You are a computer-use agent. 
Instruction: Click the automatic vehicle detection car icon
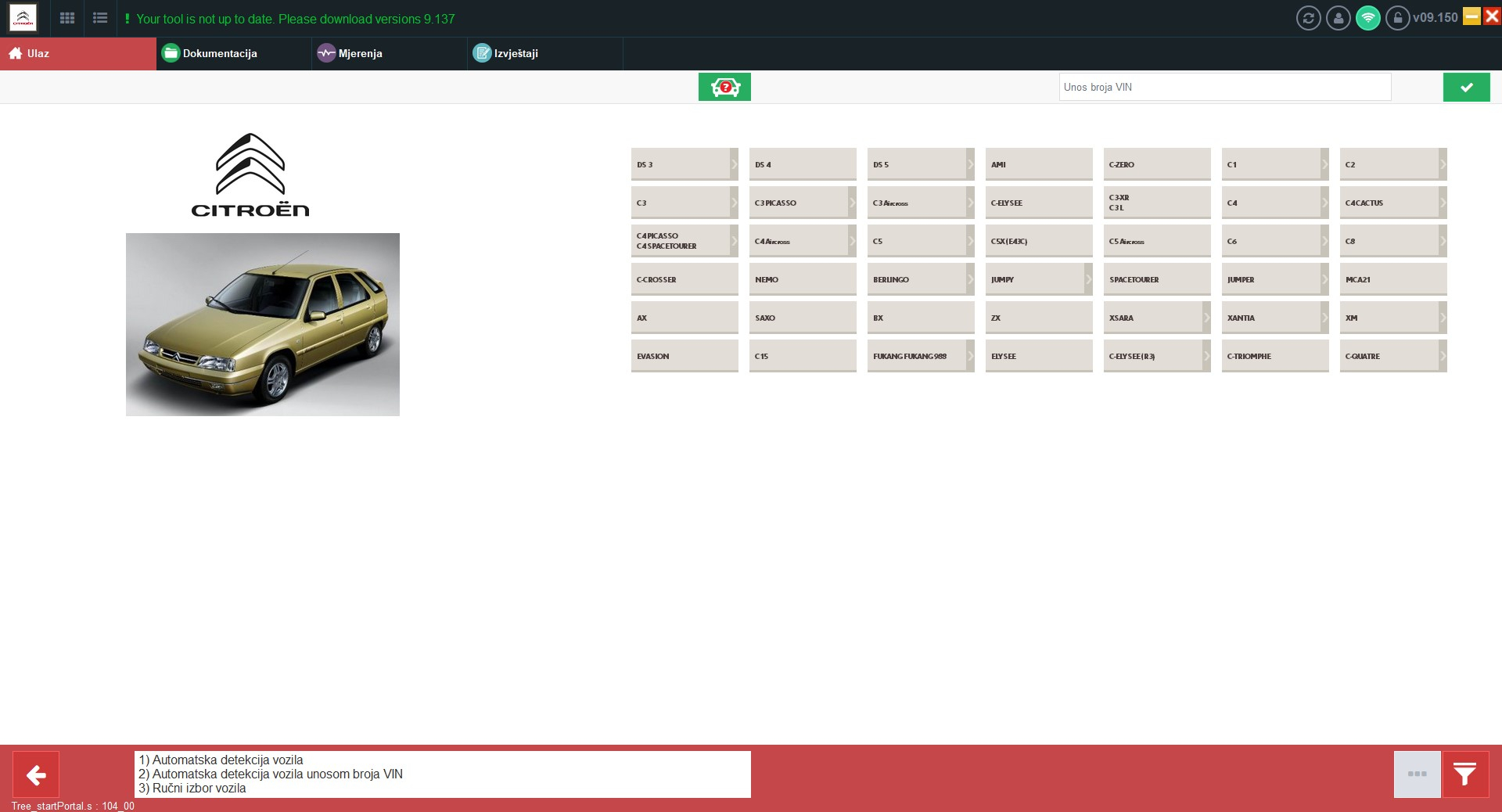tap(724, 87)
